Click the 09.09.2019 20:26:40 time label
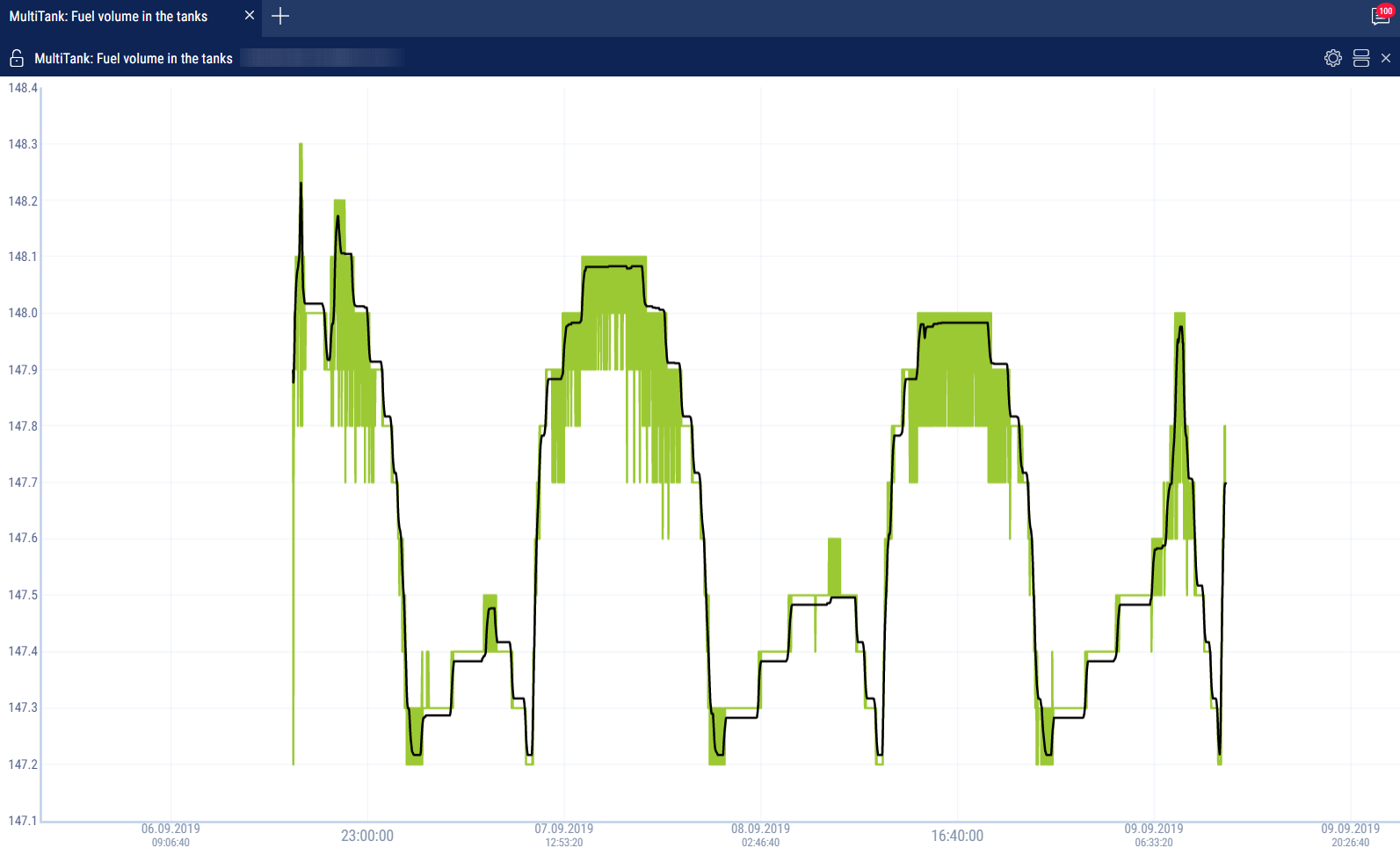The width and height of the screenshot is (1400, 848). tap(1351, 835)
